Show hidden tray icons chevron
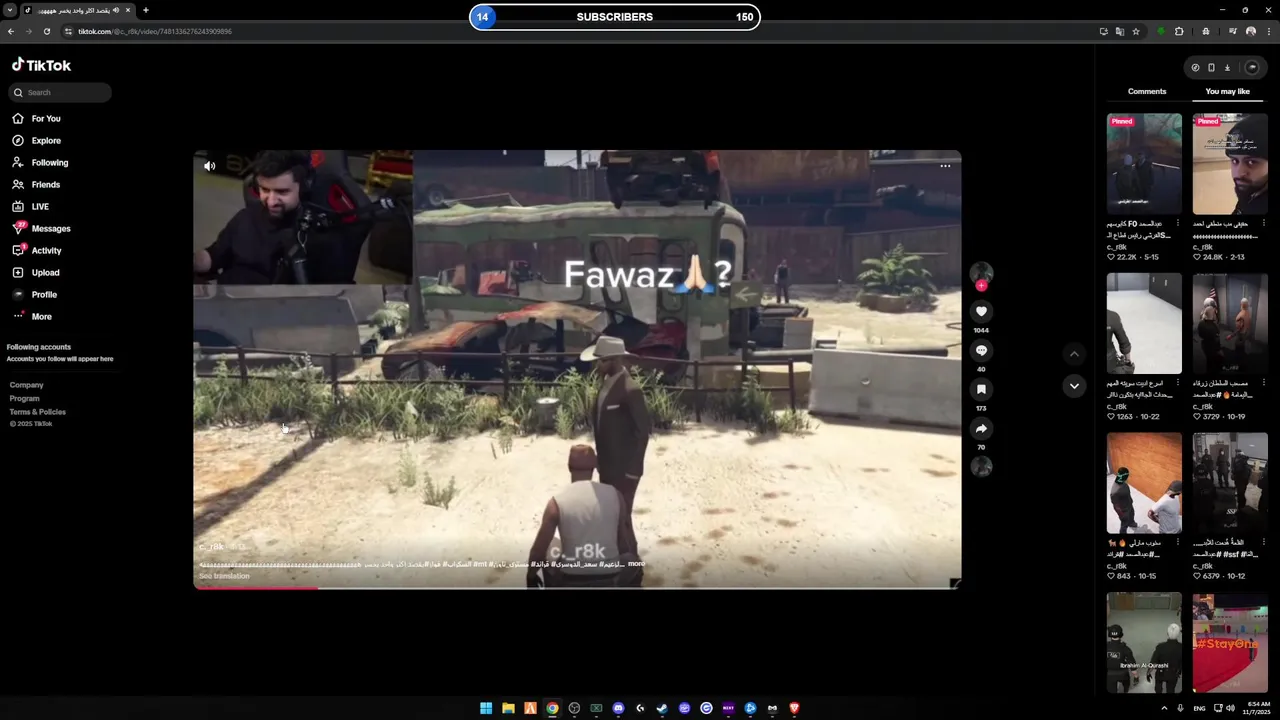 tap(1164, 708)
